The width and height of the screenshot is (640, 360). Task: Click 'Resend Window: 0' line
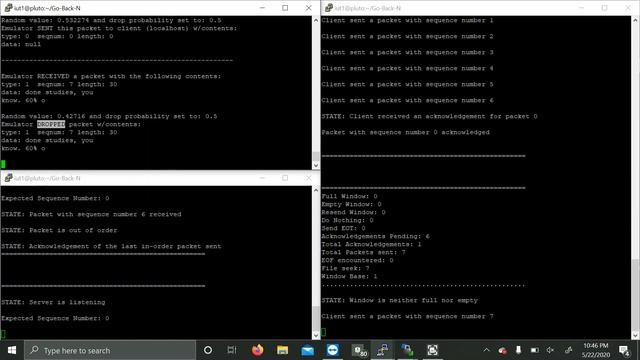pyautogui.click(x=353, y=212)
